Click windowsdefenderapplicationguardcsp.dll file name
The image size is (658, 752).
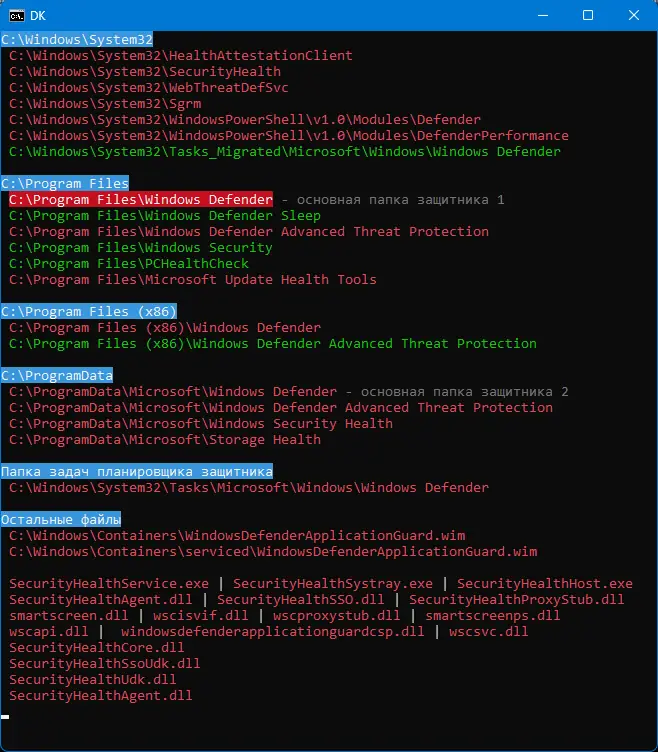coord(273,632)
